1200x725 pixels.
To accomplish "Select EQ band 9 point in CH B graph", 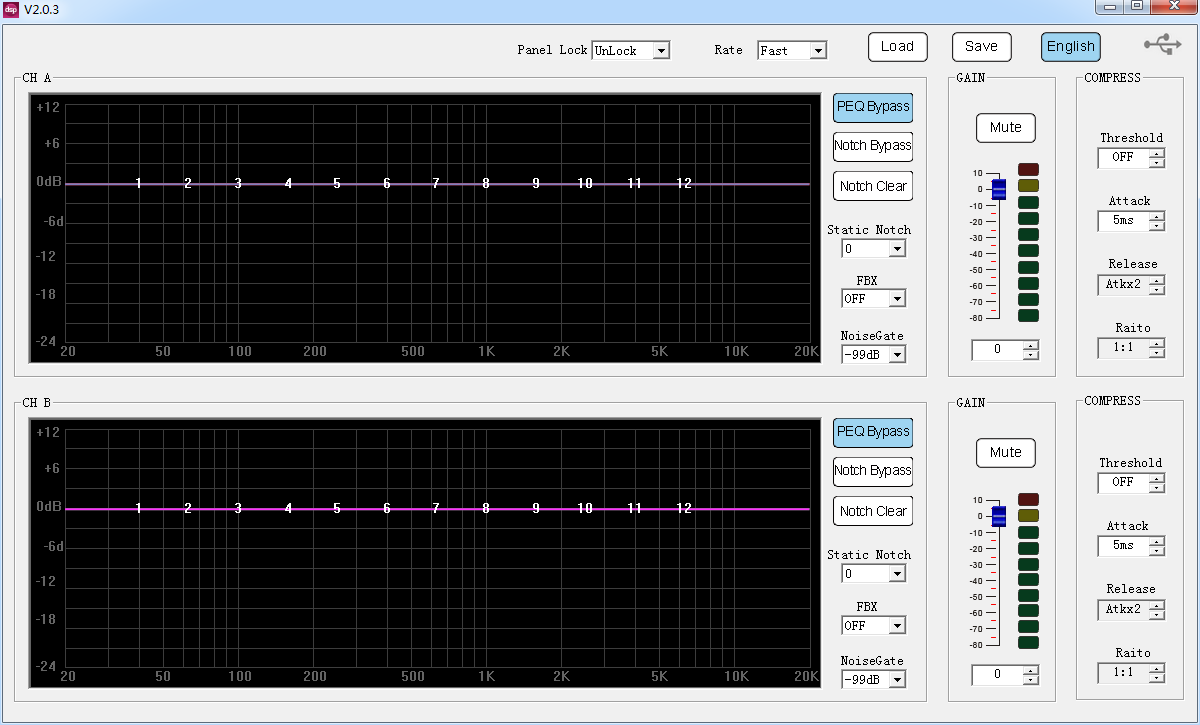I will pos(536,508).
